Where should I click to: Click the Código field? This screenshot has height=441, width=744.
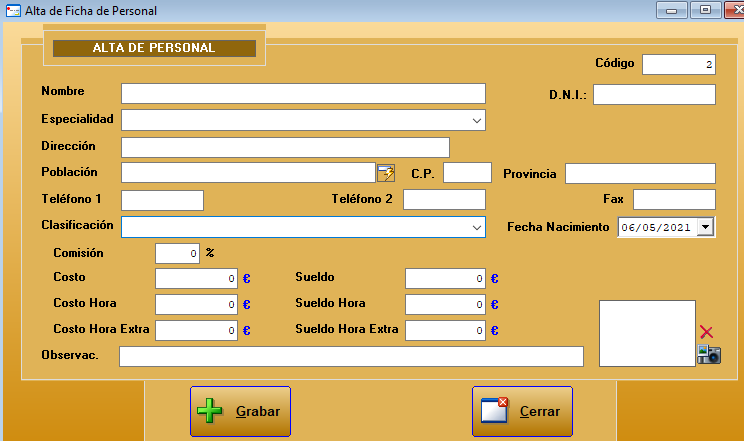click(679, 64)
